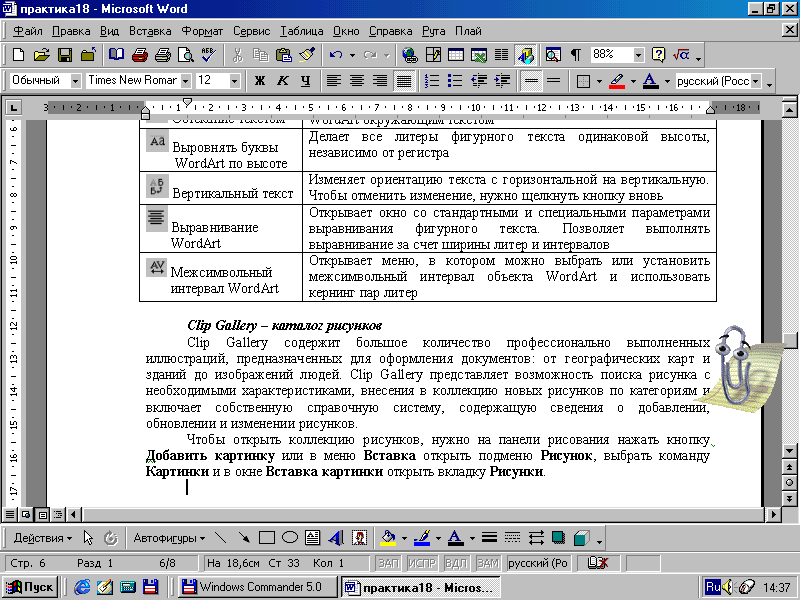Screen dimensions: 800x600
Task: Open the Файл menu
Action: pyautogui.click(x=28, y=31)
